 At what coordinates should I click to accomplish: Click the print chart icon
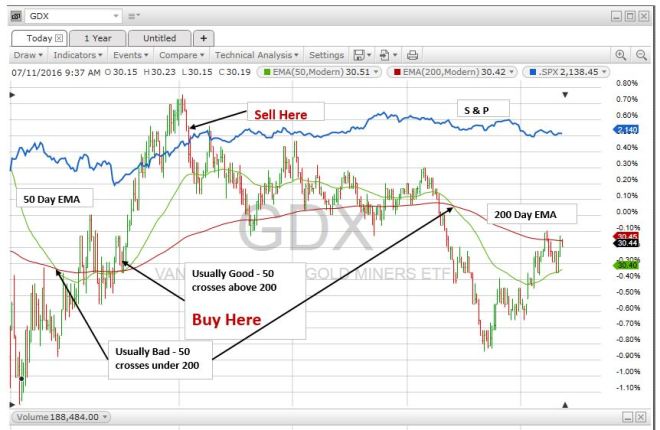click(412, 55)
